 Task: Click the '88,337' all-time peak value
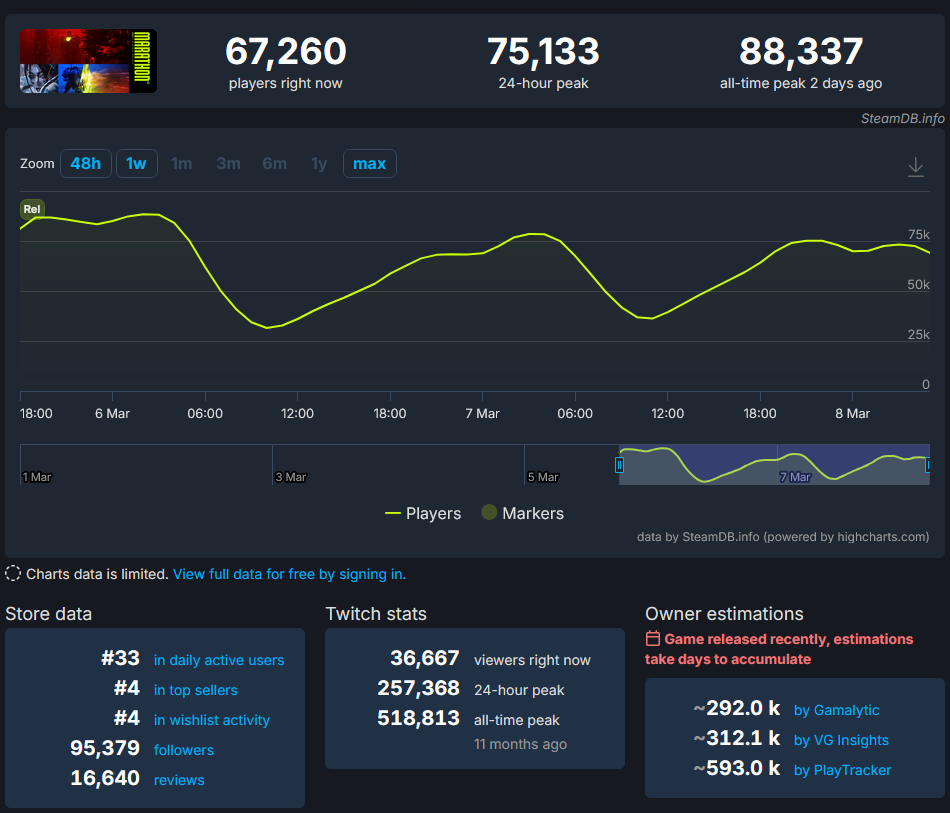(800, 51)
